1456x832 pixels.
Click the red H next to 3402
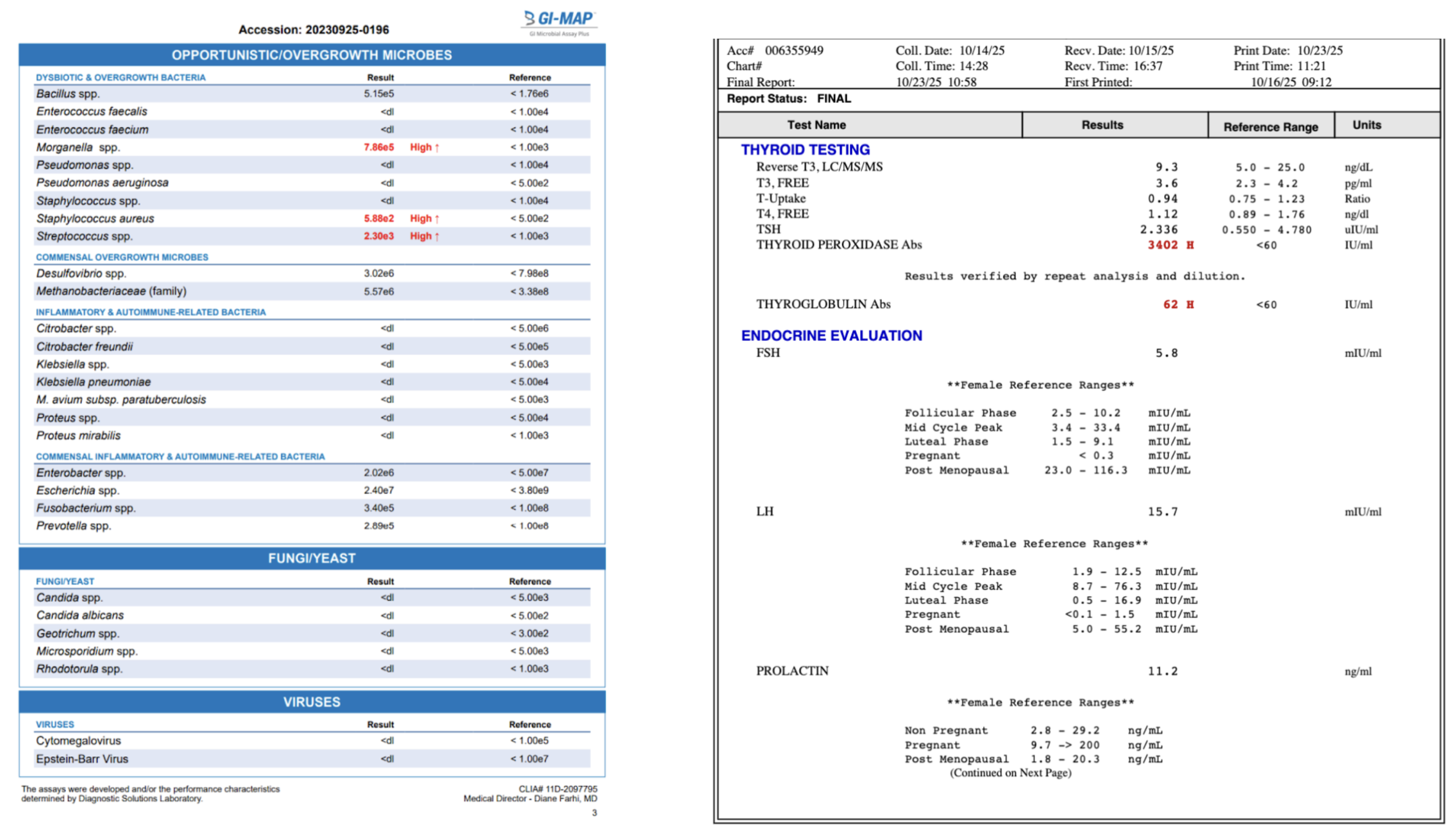coord(1190,245)
